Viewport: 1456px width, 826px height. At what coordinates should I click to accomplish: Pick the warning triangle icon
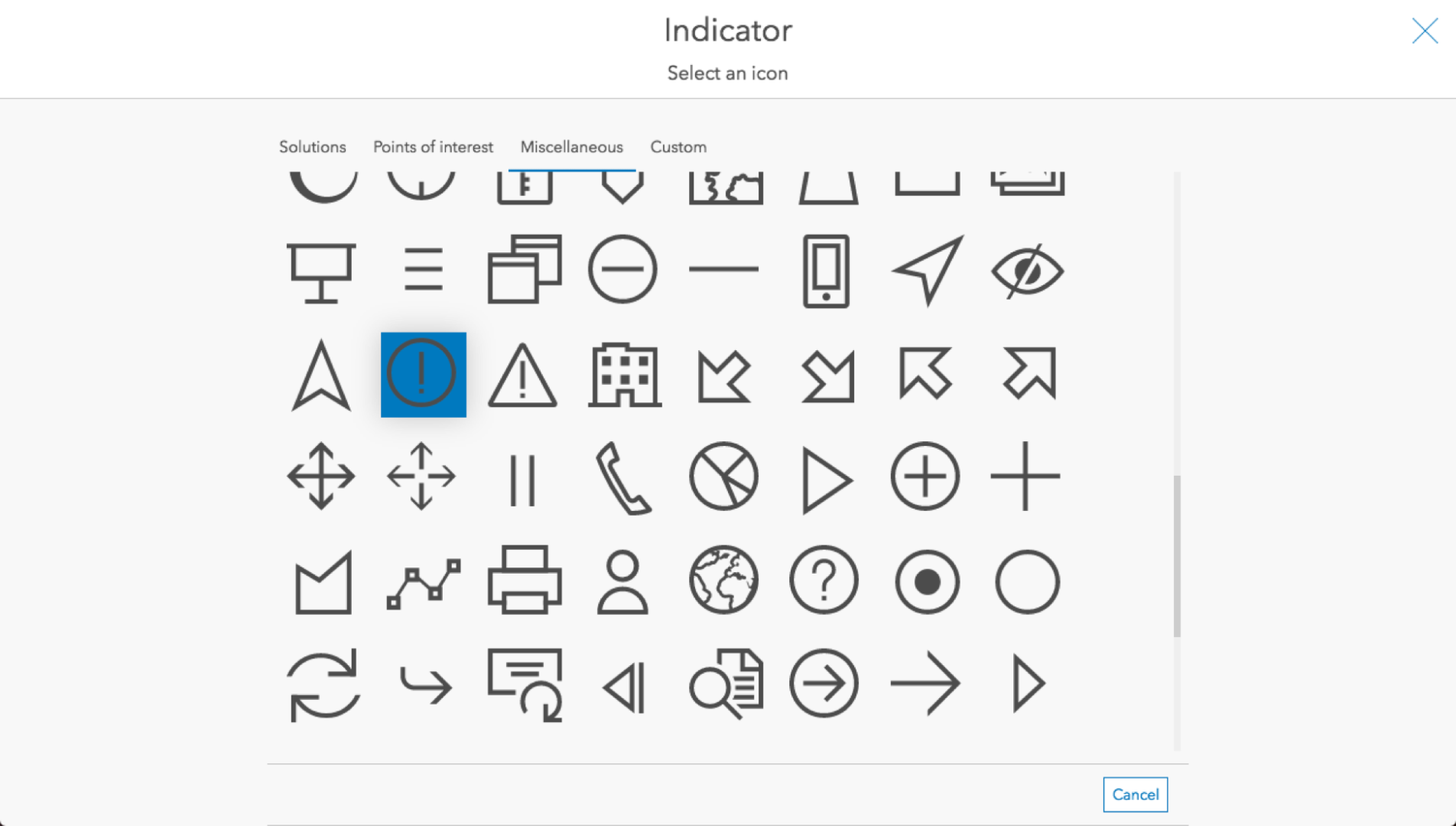point(523,376)
